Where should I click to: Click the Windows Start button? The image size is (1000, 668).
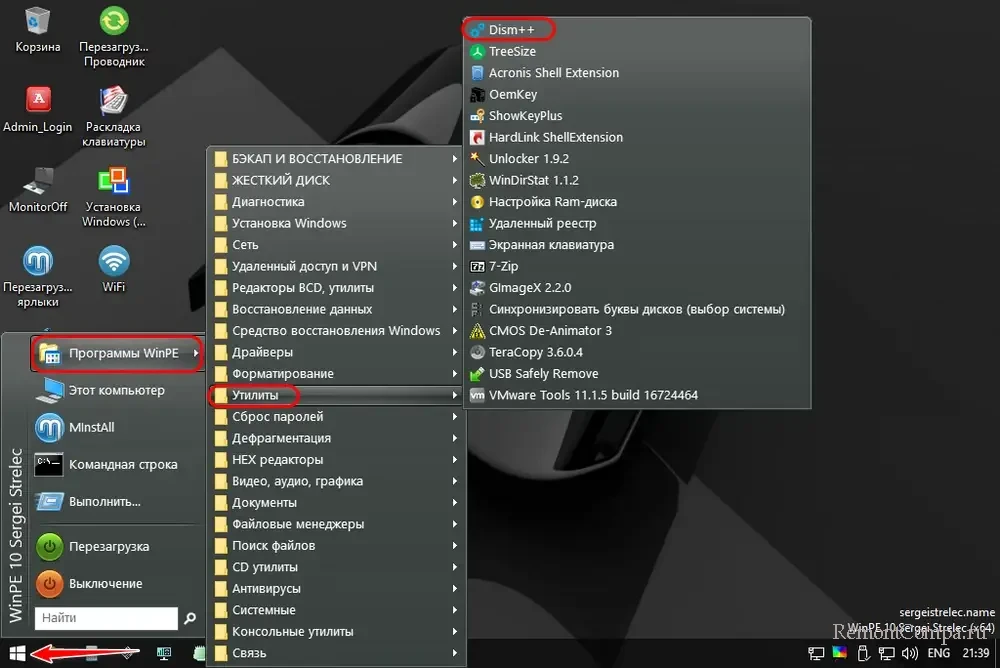point(17,653)
